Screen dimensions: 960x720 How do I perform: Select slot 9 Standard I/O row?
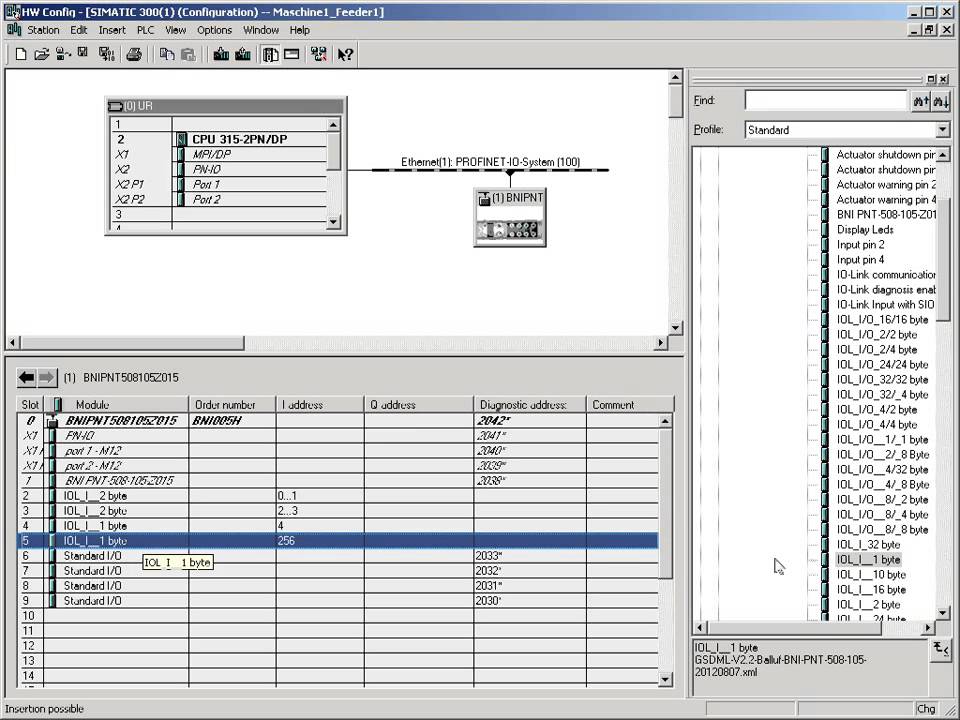coord(339,601)
